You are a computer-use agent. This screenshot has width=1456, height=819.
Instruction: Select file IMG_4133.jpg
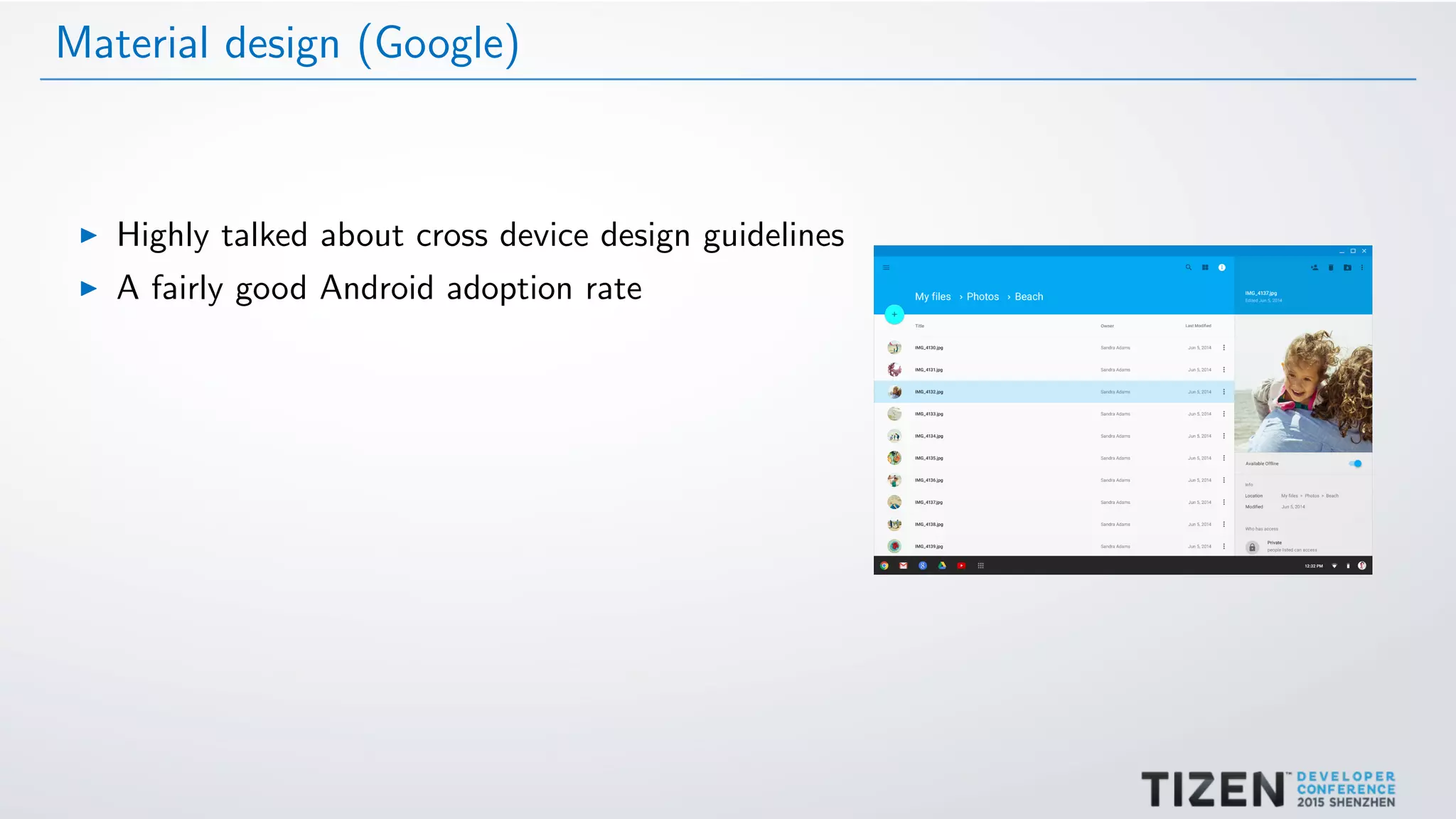(1054, 414)
